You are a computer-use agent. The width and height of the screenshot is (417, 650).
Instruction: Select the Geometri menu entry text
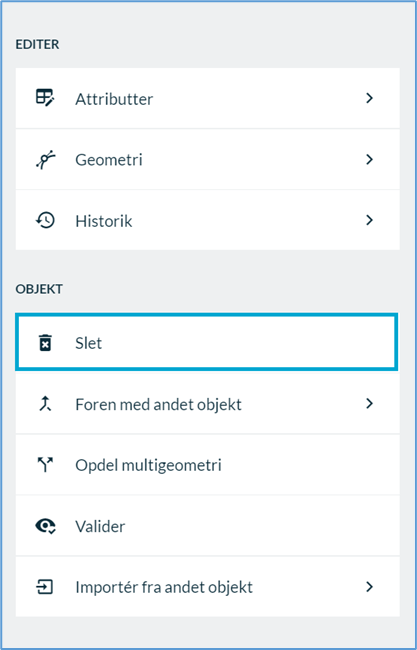pyautogui.click(x=109, y=160)
